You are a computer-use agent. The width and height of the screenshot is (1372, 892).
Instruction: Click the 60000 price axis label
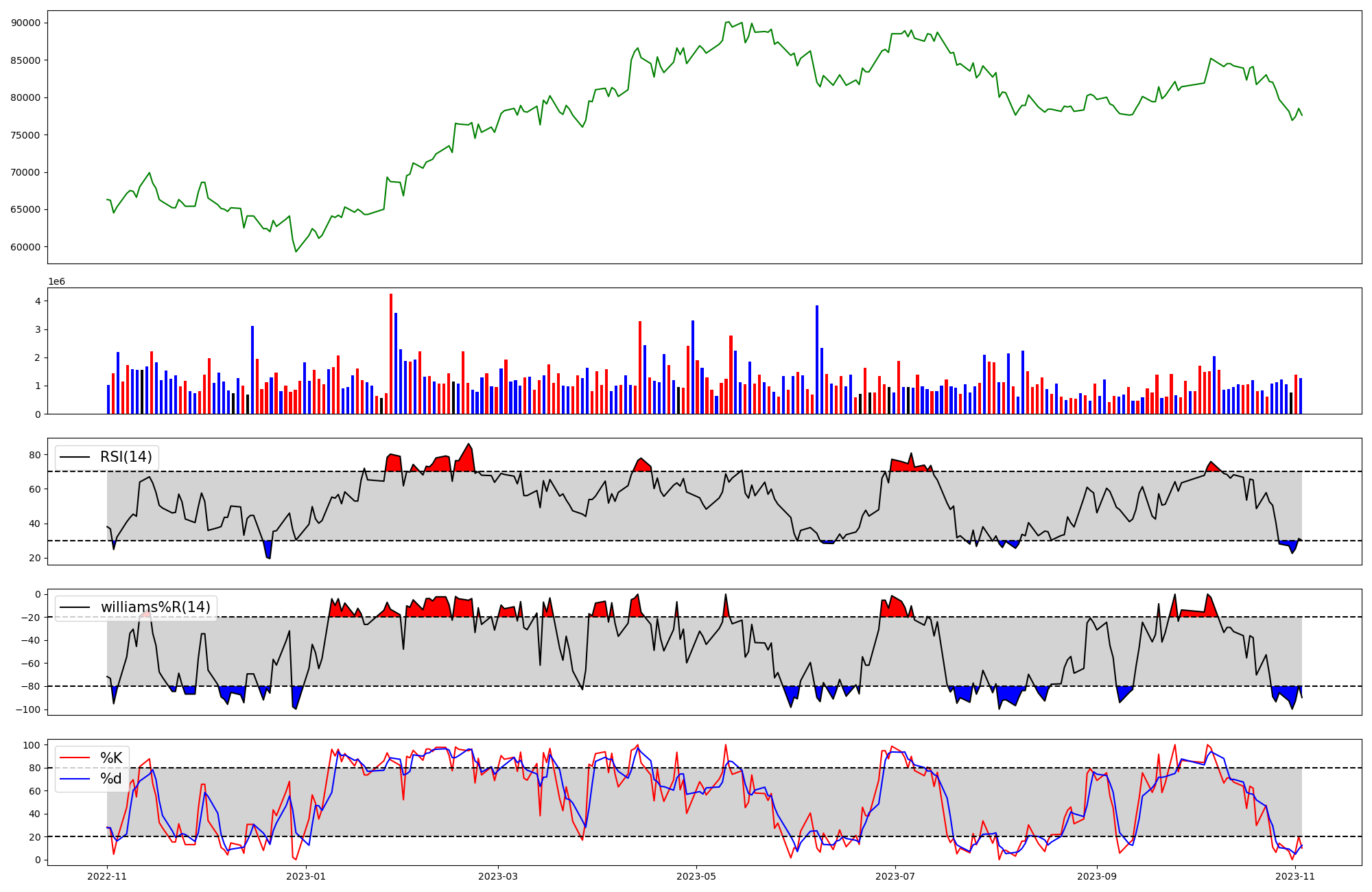(x=26, y=247)
